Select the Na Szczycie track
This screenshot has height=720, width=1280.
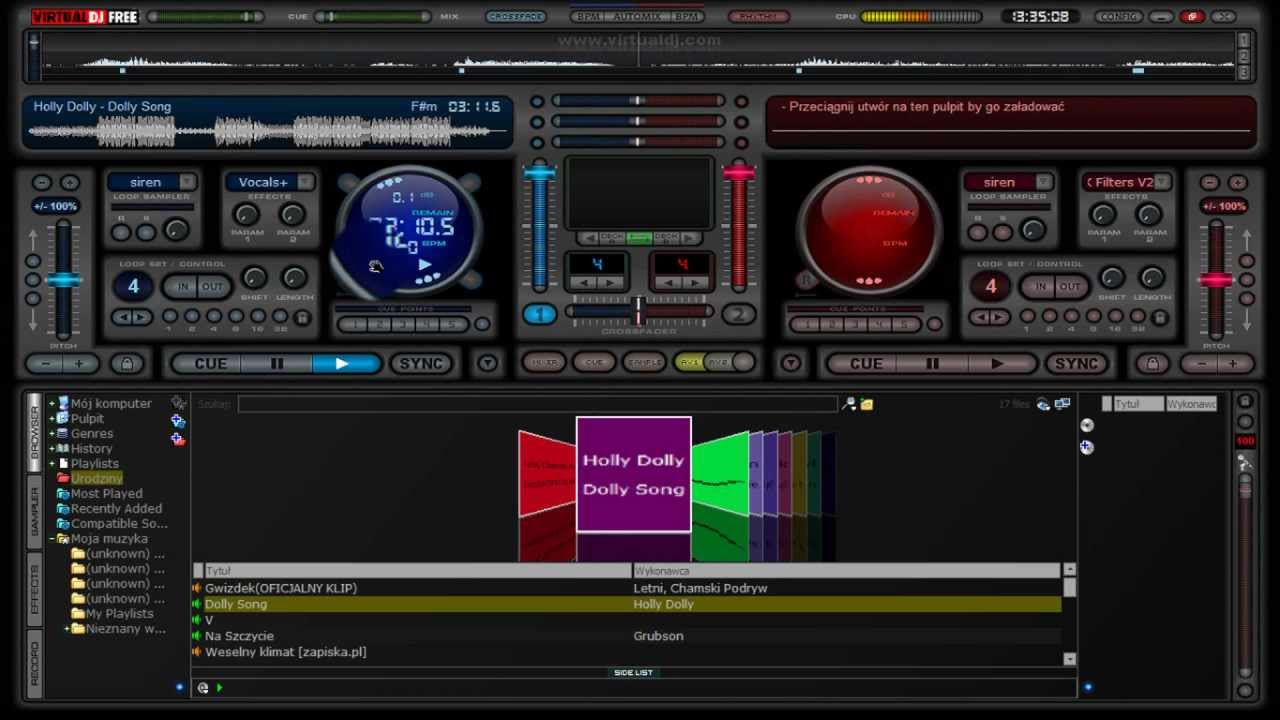(x=626, y=636)
